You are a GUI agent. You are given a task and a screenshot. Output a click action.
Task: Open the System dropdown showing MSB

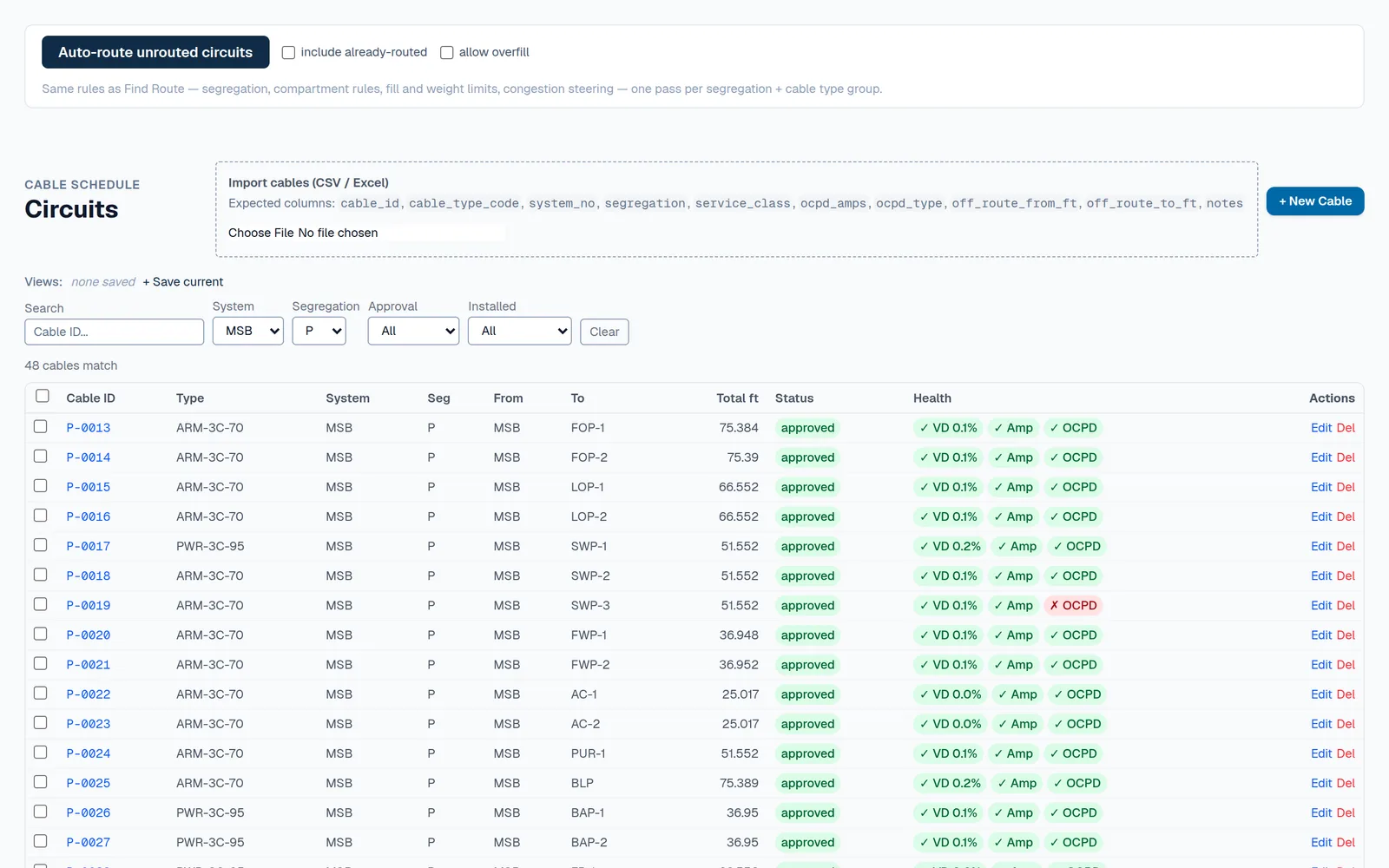pyautogui.click(x=248, y=331)
